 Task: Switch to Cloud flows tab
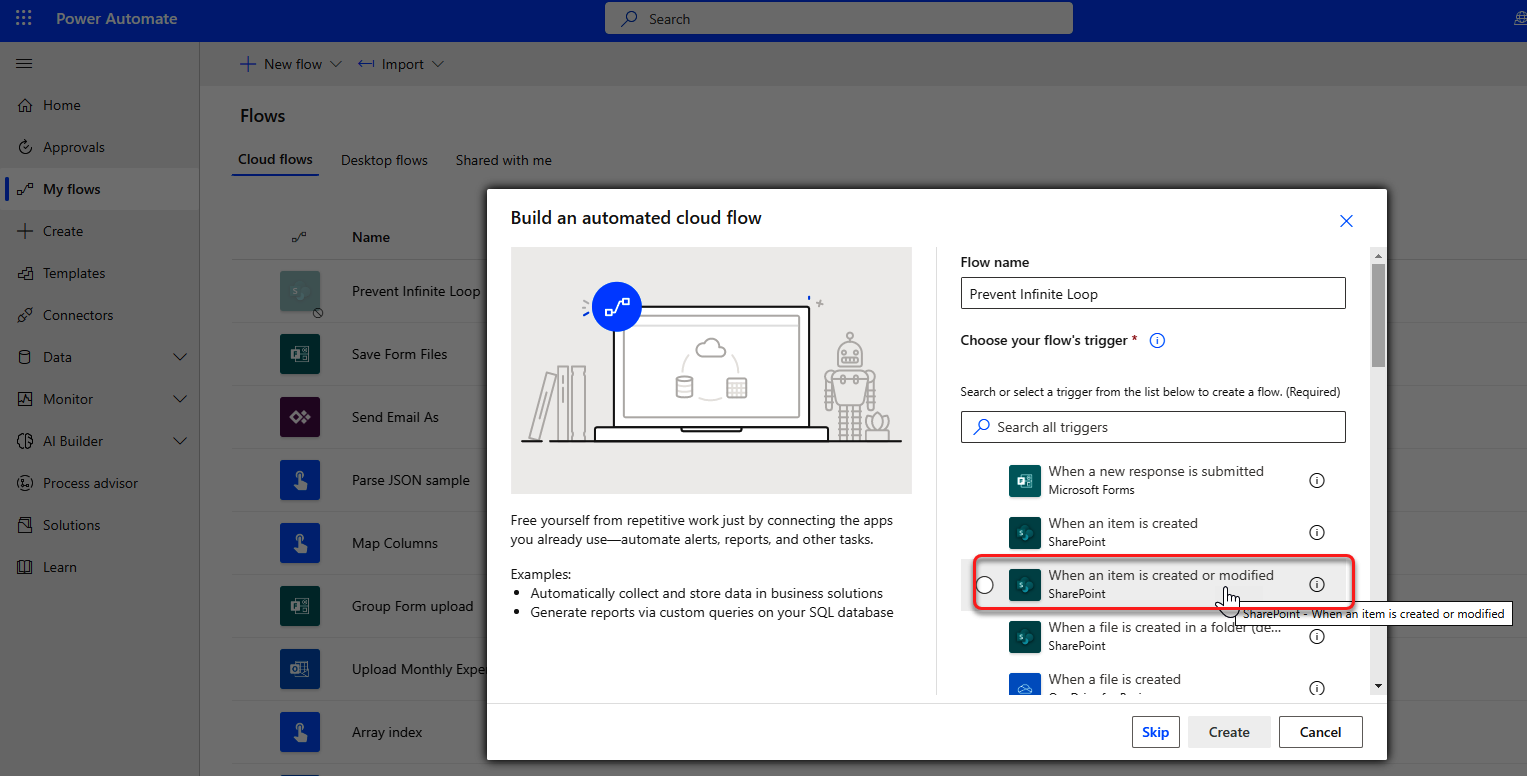pos(275,160)
